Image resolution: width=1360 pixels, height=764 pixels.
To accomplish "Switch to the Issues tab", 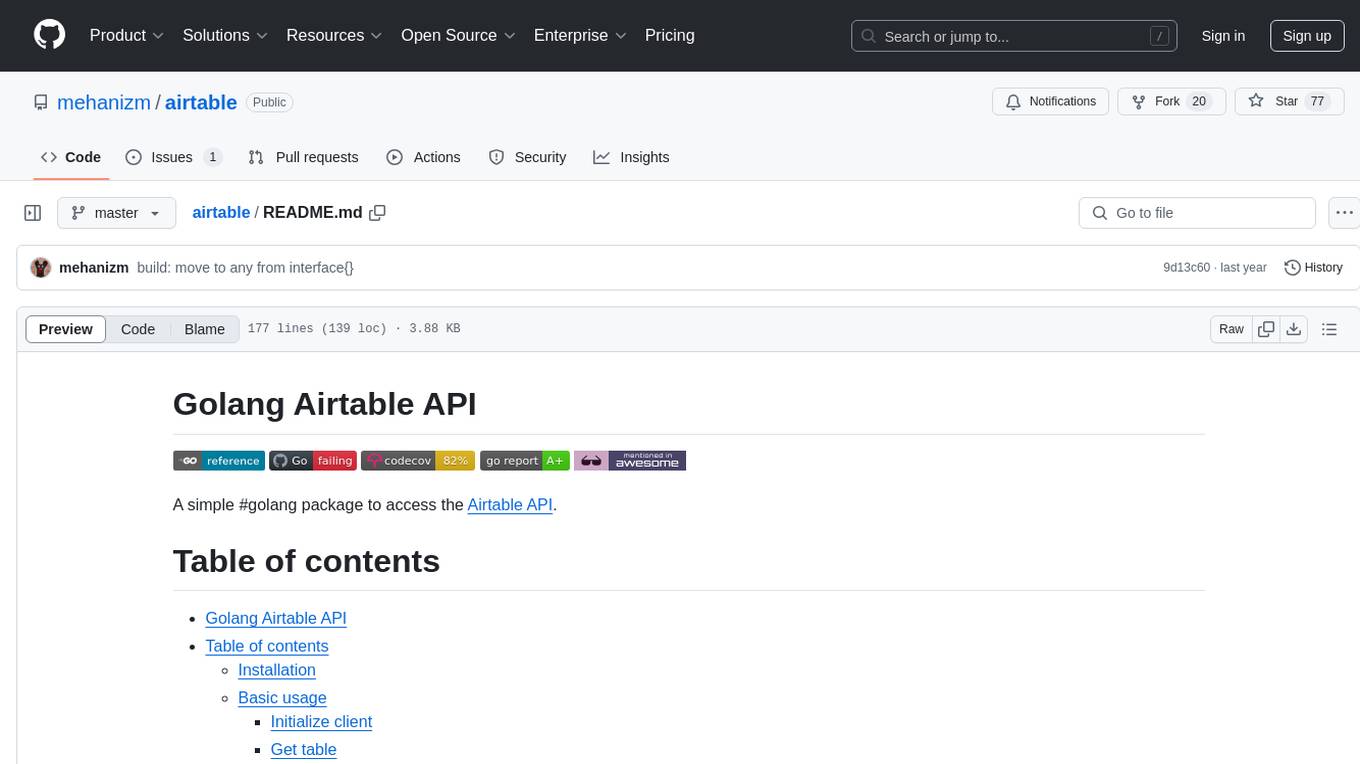I will (173, 157).
